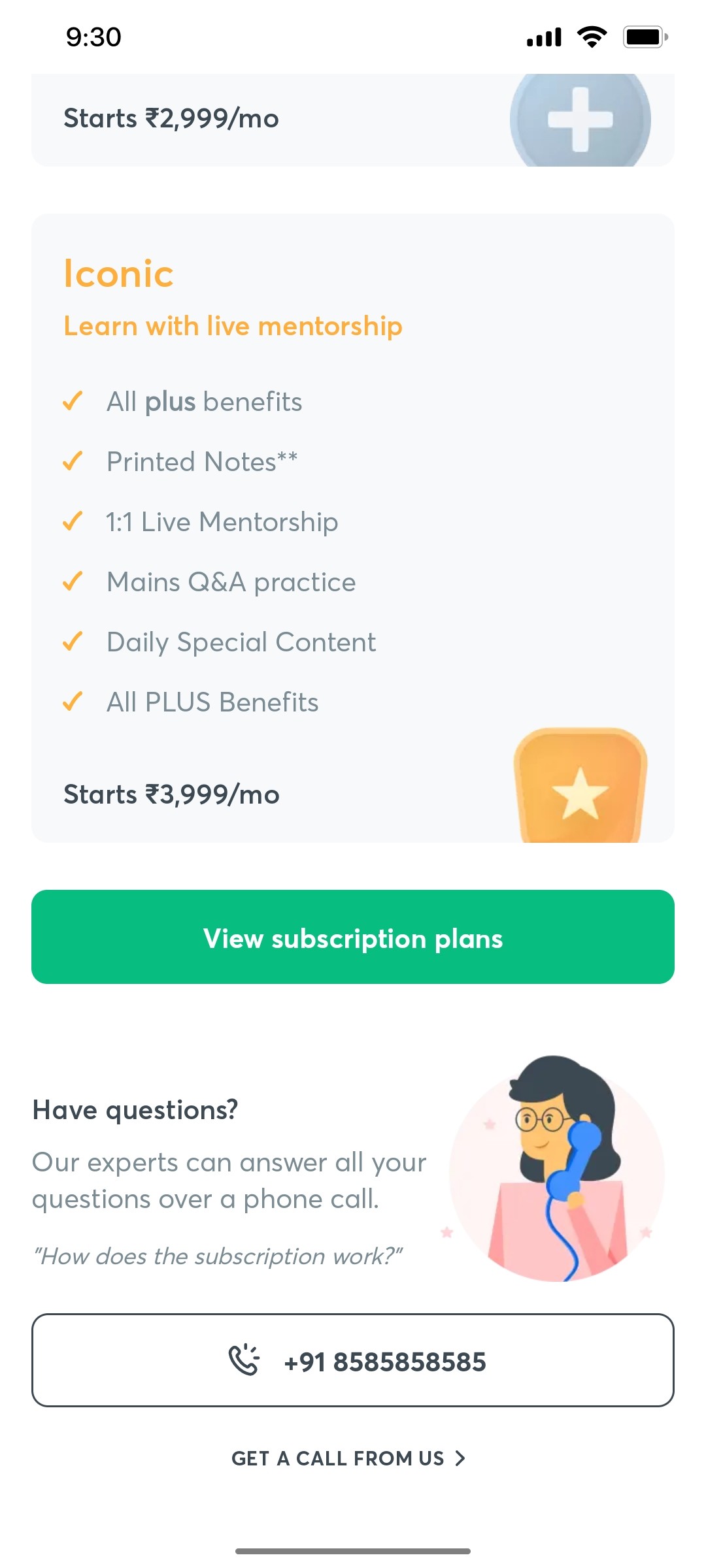Tap the checkmark beside 1:1 Live Mentorship

tap(72, 521)
